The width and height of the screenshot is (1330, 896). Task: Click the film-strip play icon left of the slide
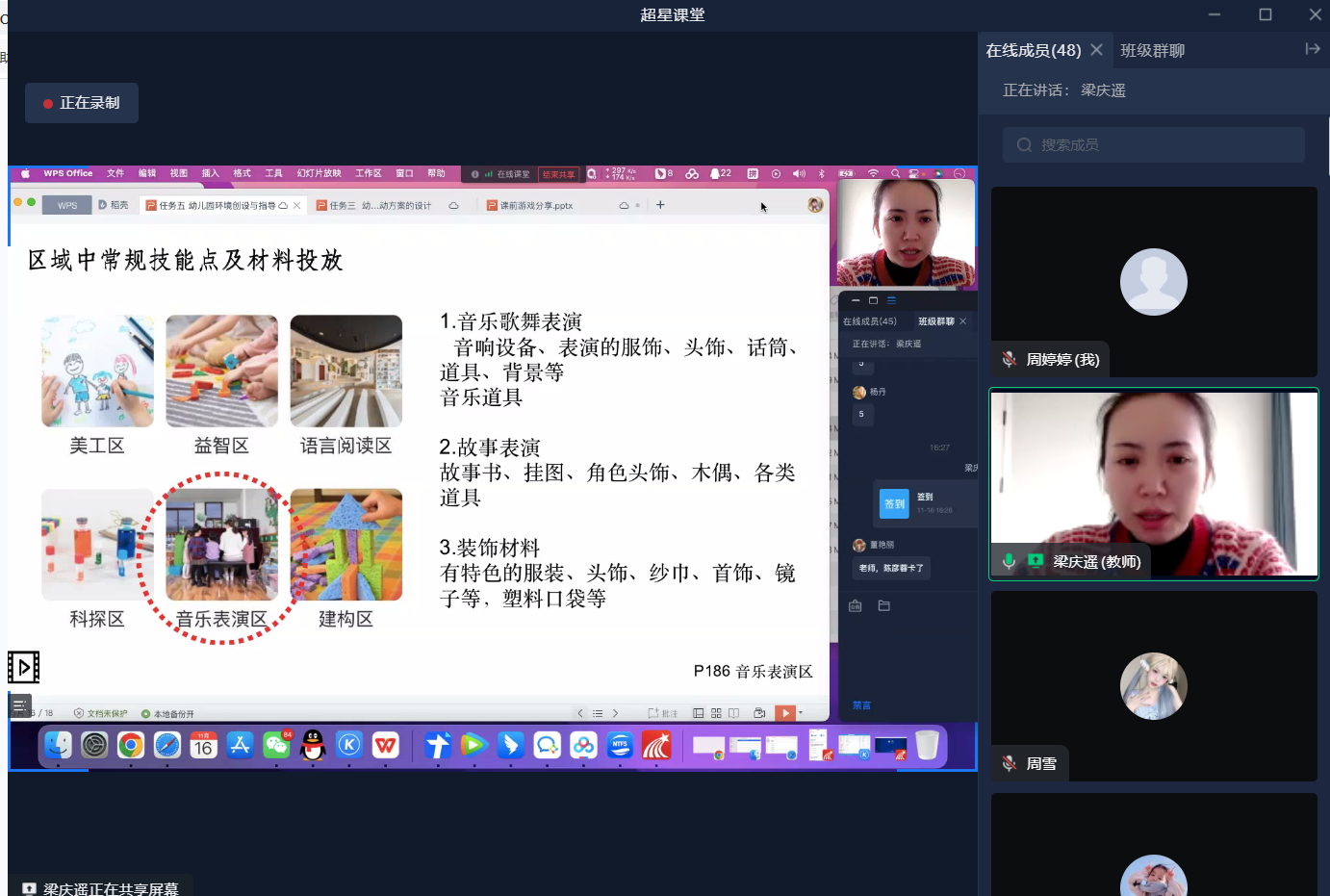(x=24, y=667)
